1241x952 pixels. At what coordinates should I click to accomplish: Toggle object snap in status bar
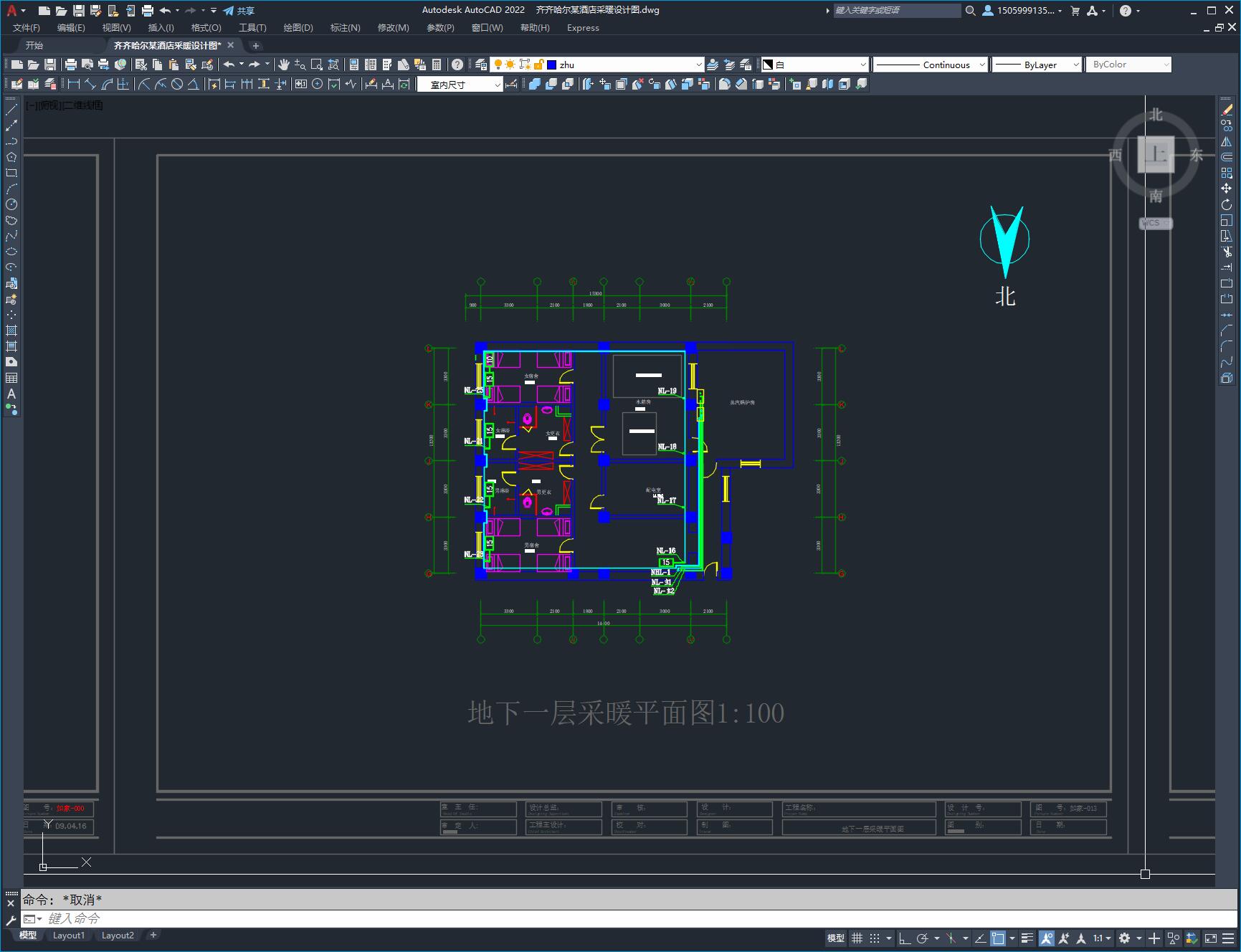tap(998, 938)
